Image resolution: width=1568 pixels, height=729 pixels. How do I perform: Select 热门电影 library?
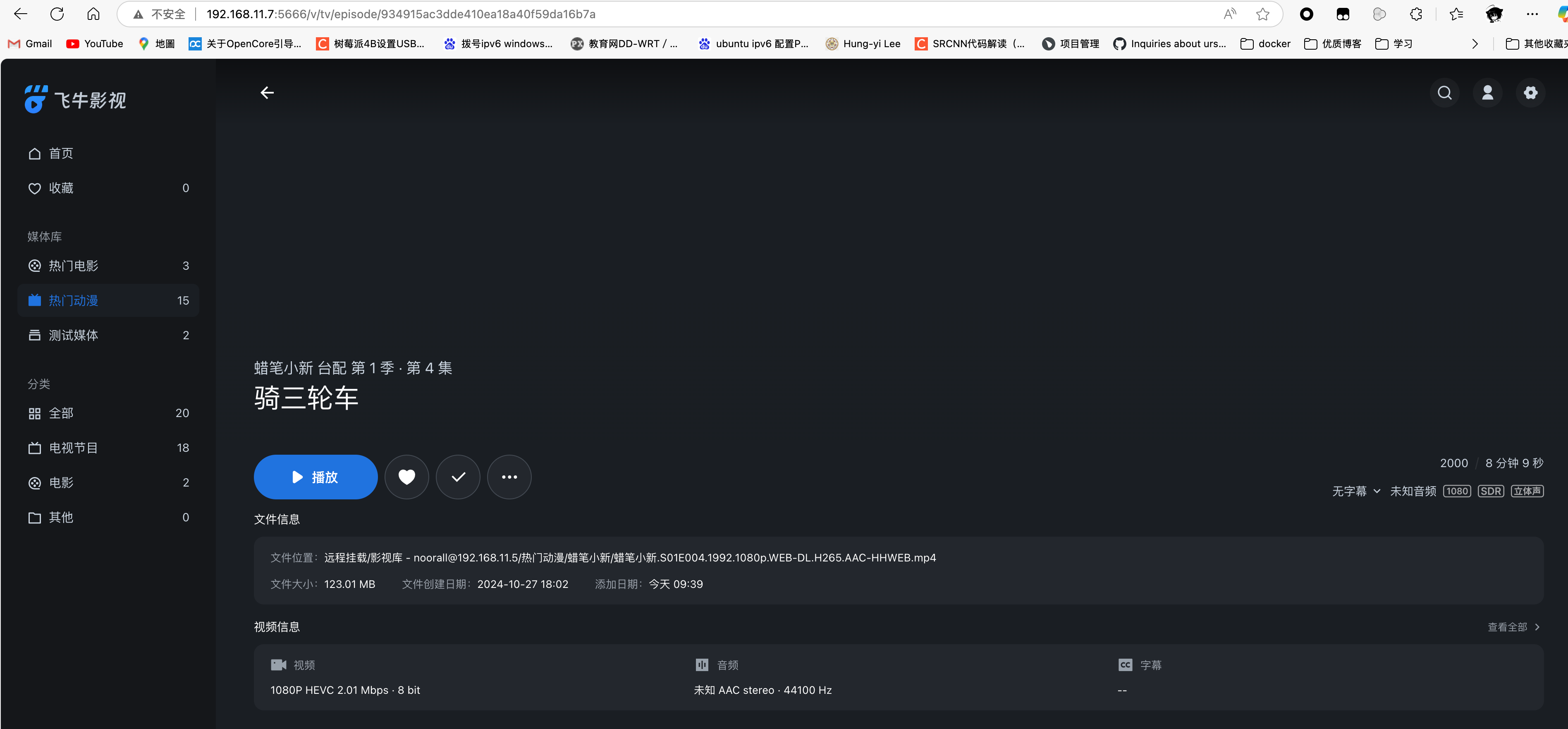point(108,266)
